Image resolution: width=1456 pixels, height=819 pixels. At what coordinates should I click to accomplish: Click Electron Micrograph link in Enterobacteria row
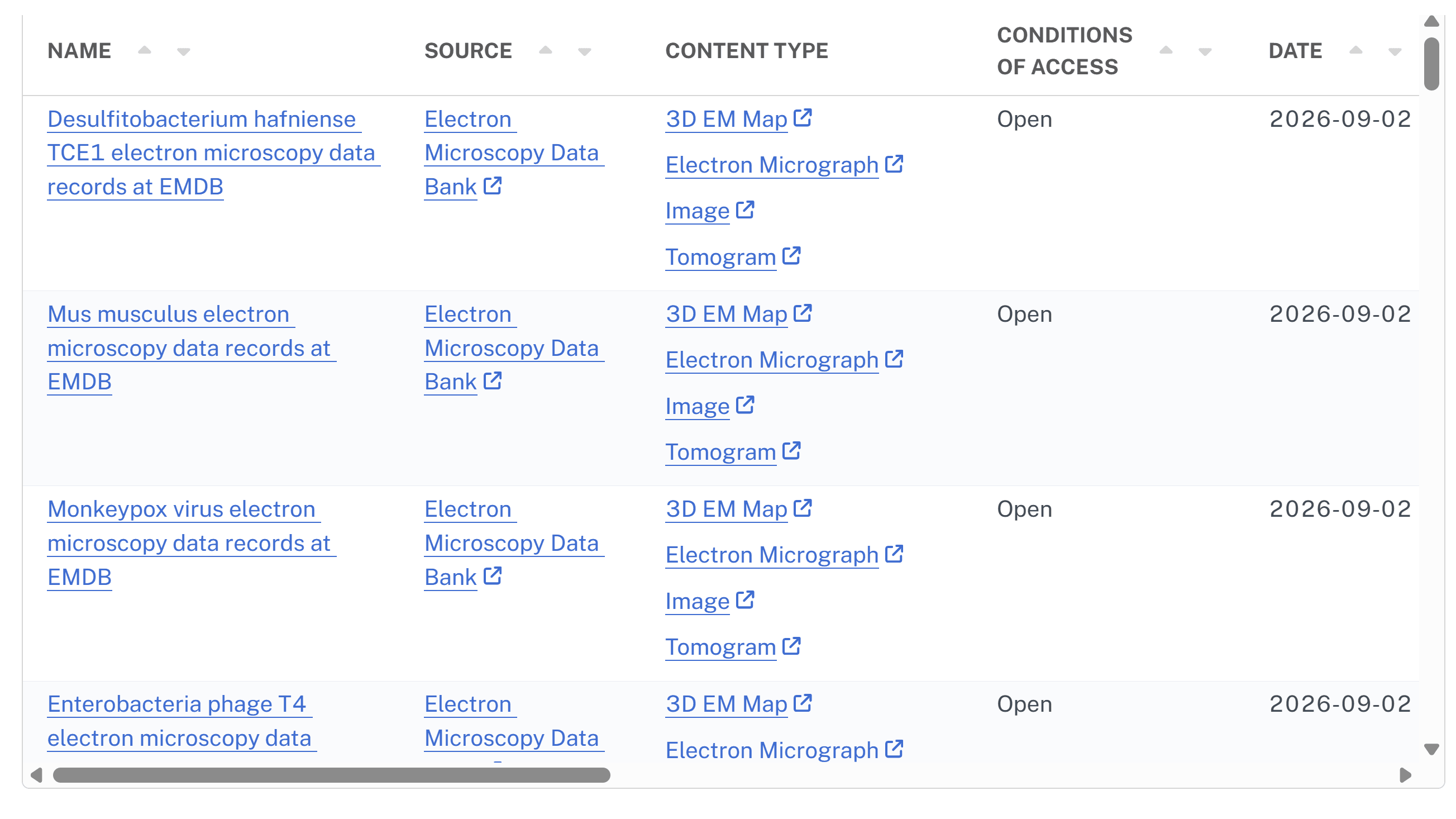tap(772, 751)
